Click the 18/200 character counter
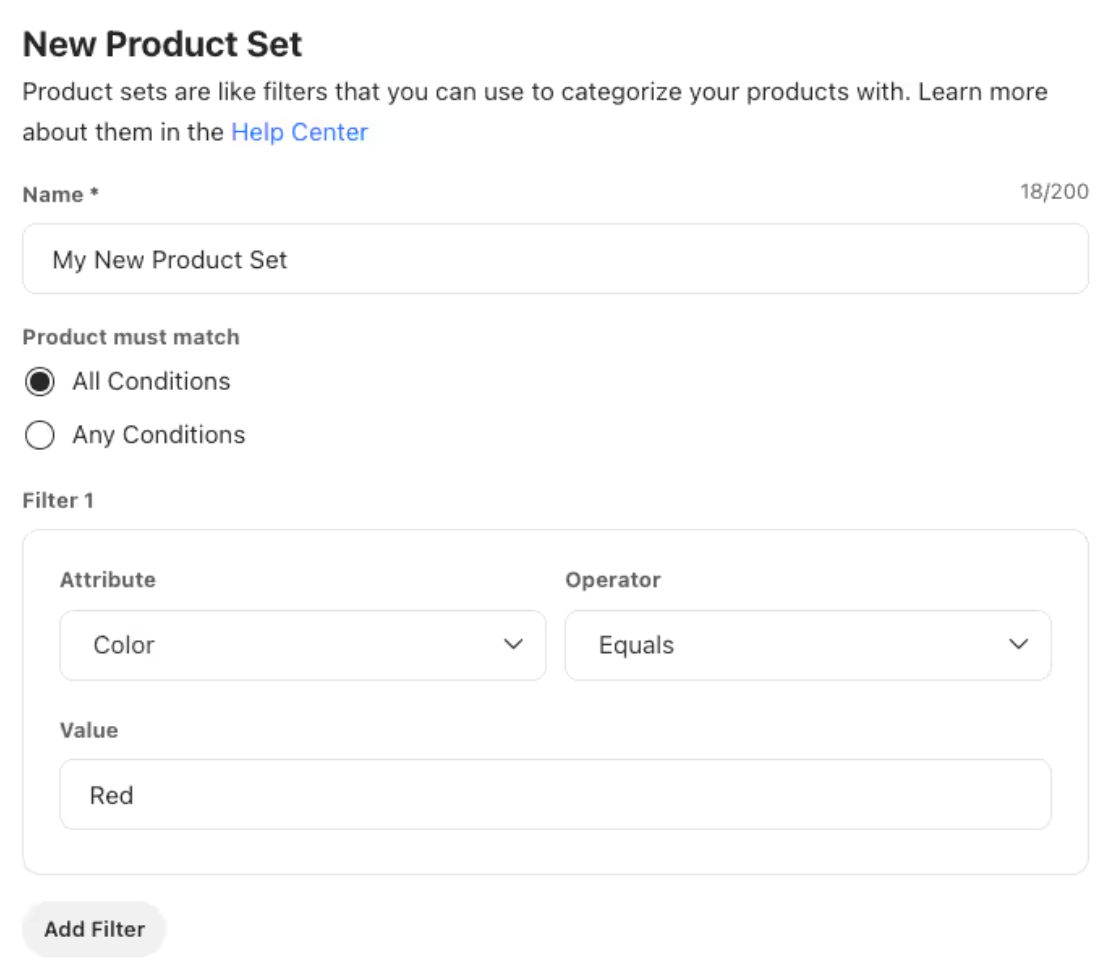Viewport: 1106px width, 974px height. pyautogui.click(x=1054, y=192)
